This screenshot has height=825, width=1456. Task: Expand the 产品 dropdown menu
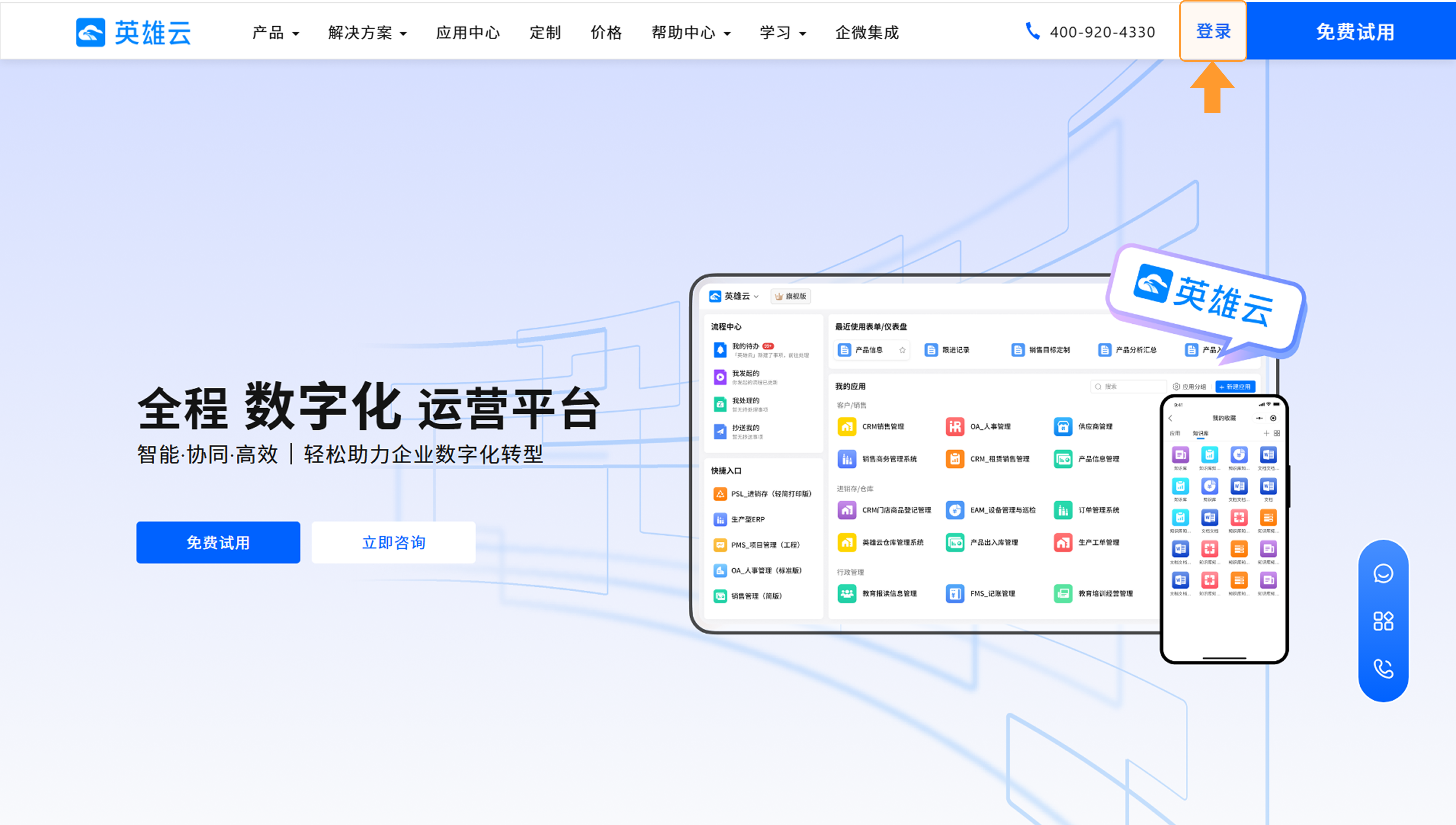click(276, 33)
